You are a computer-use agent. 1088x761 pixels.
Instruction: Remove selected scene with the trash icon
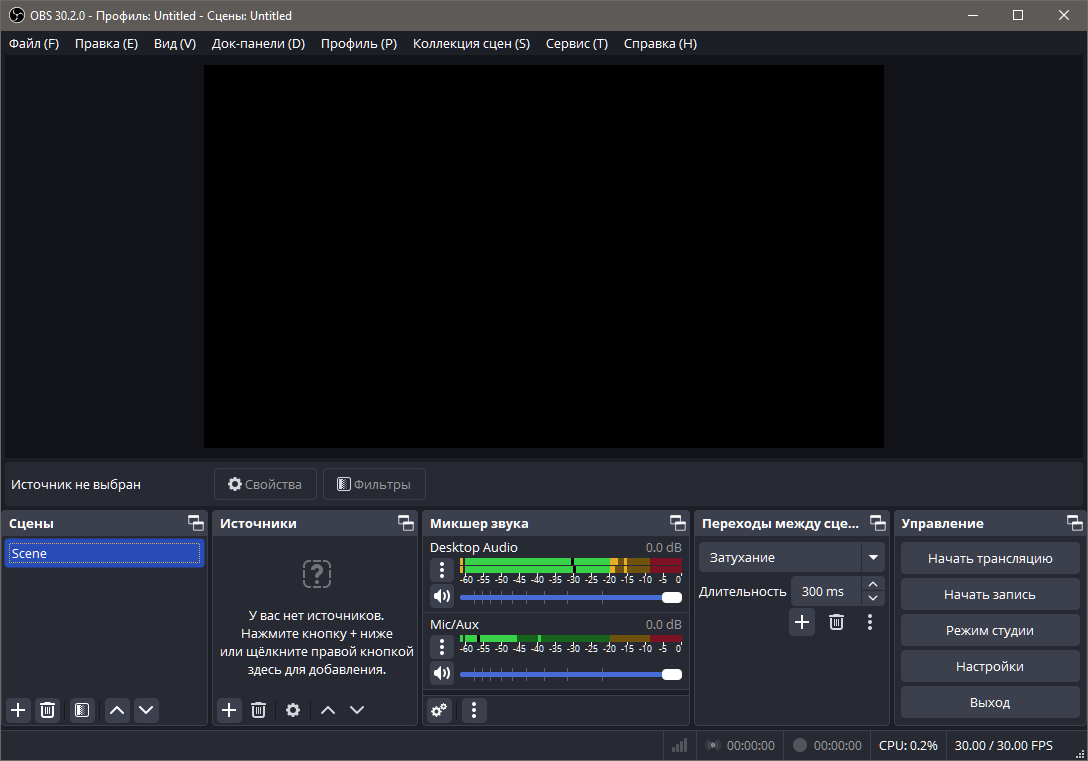(x=47, y=710)
